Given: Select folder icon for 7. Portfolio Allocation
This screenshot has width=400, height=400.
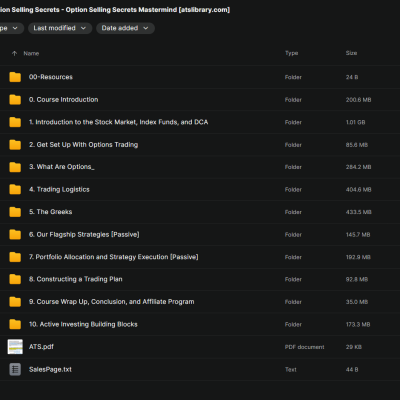Looking at the screenshot, I should (x=15, y=257).
